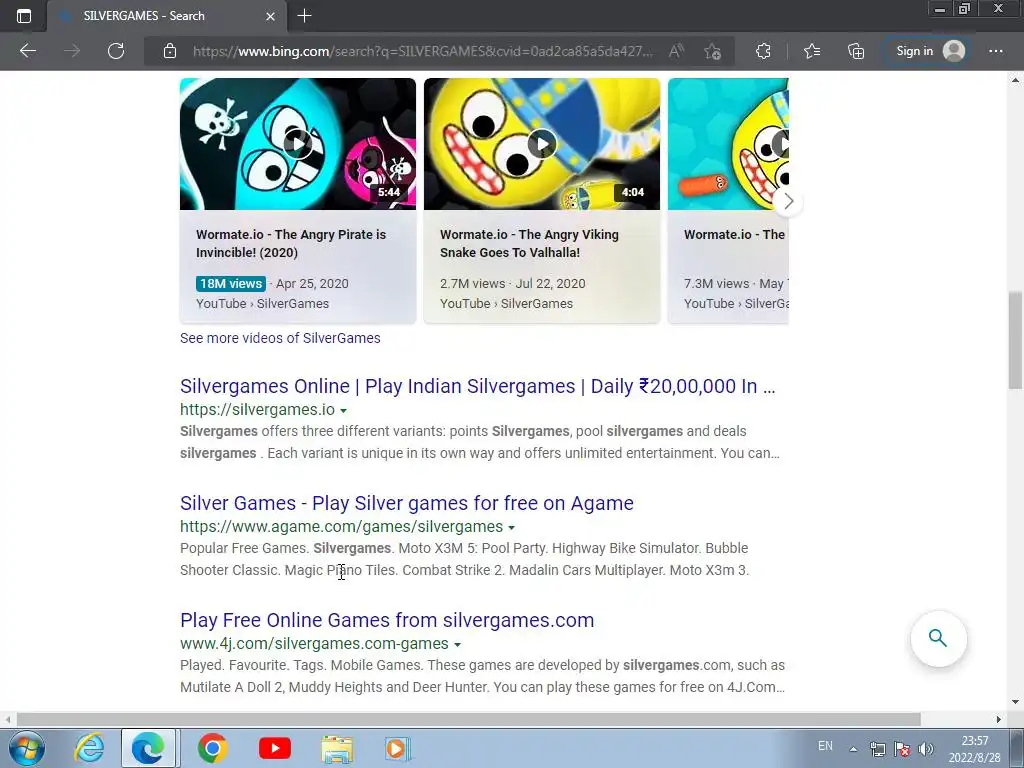
Task: Play the third Wormate.io video
Action: [x=728, y=144]
